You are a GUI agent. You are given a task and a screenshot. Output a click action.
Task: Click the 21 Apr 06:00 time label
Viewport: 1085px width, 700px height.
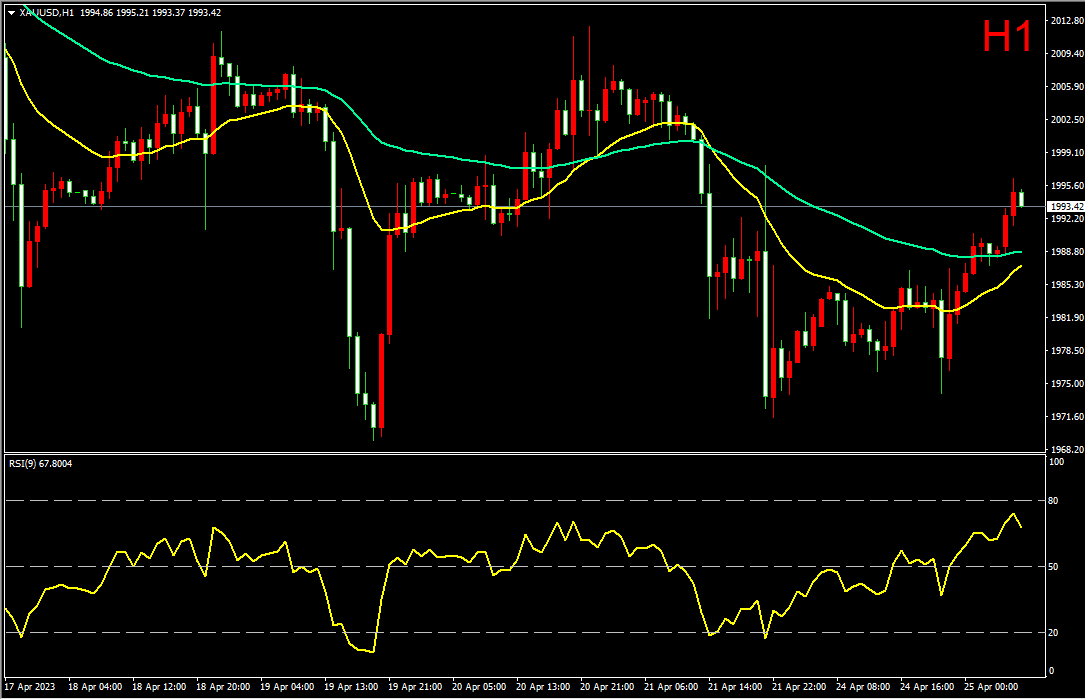(671, 687)
